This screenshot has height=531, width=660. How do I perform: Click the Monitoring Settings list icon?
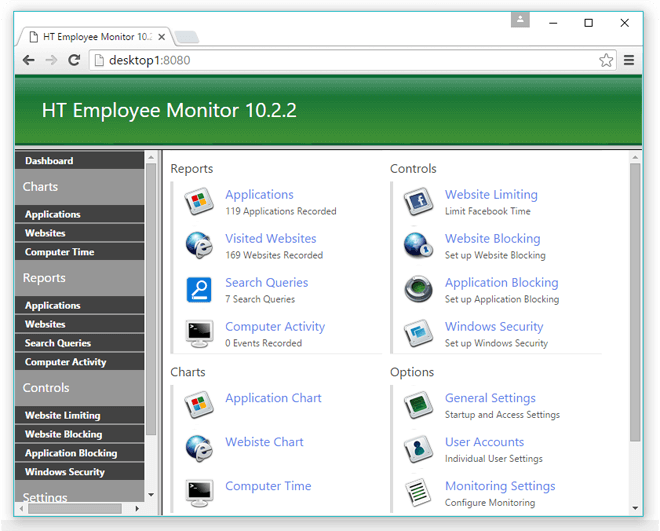[x=418, y=493]
